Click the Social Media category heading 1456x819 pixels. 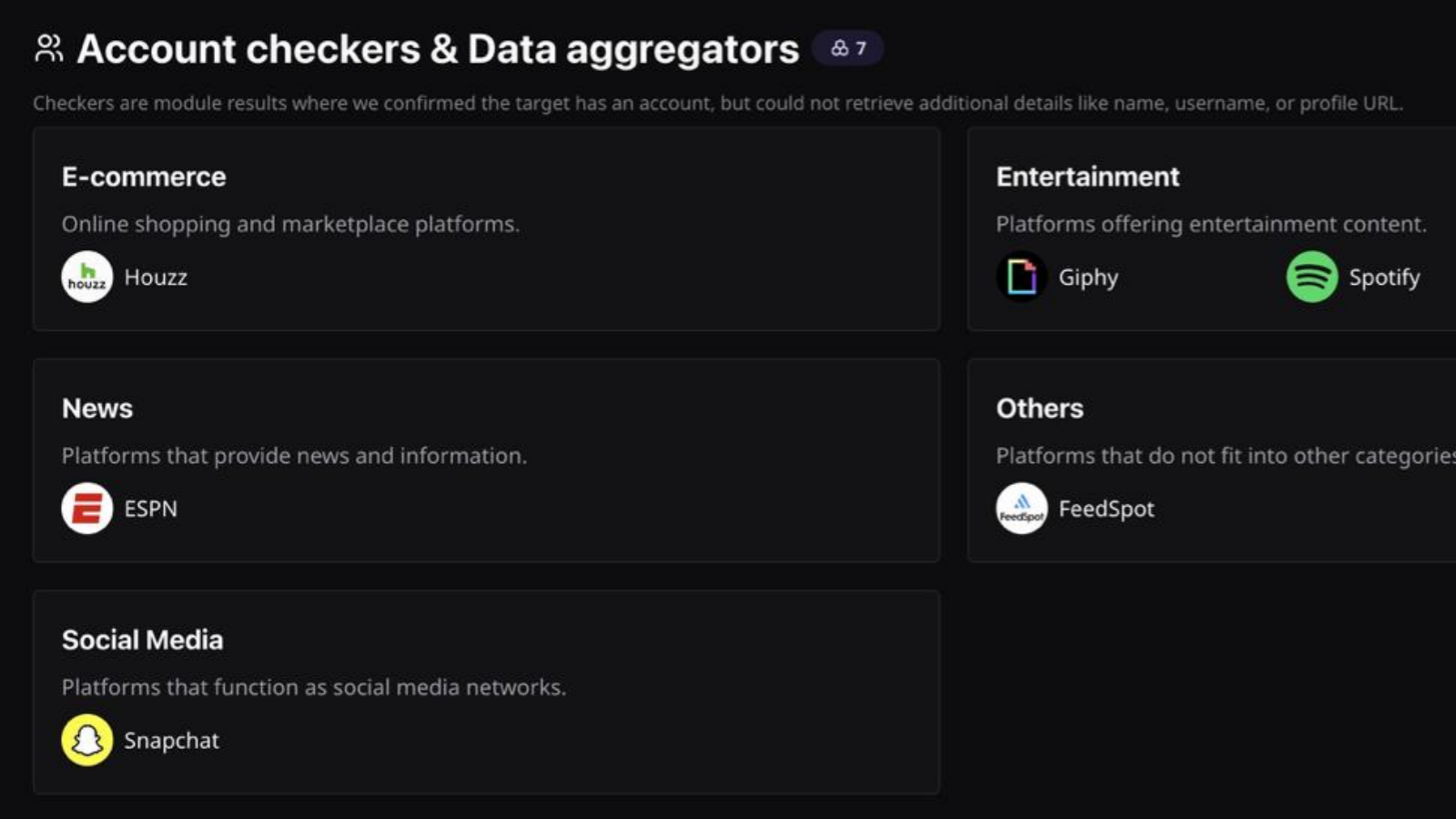pos(142,640)
